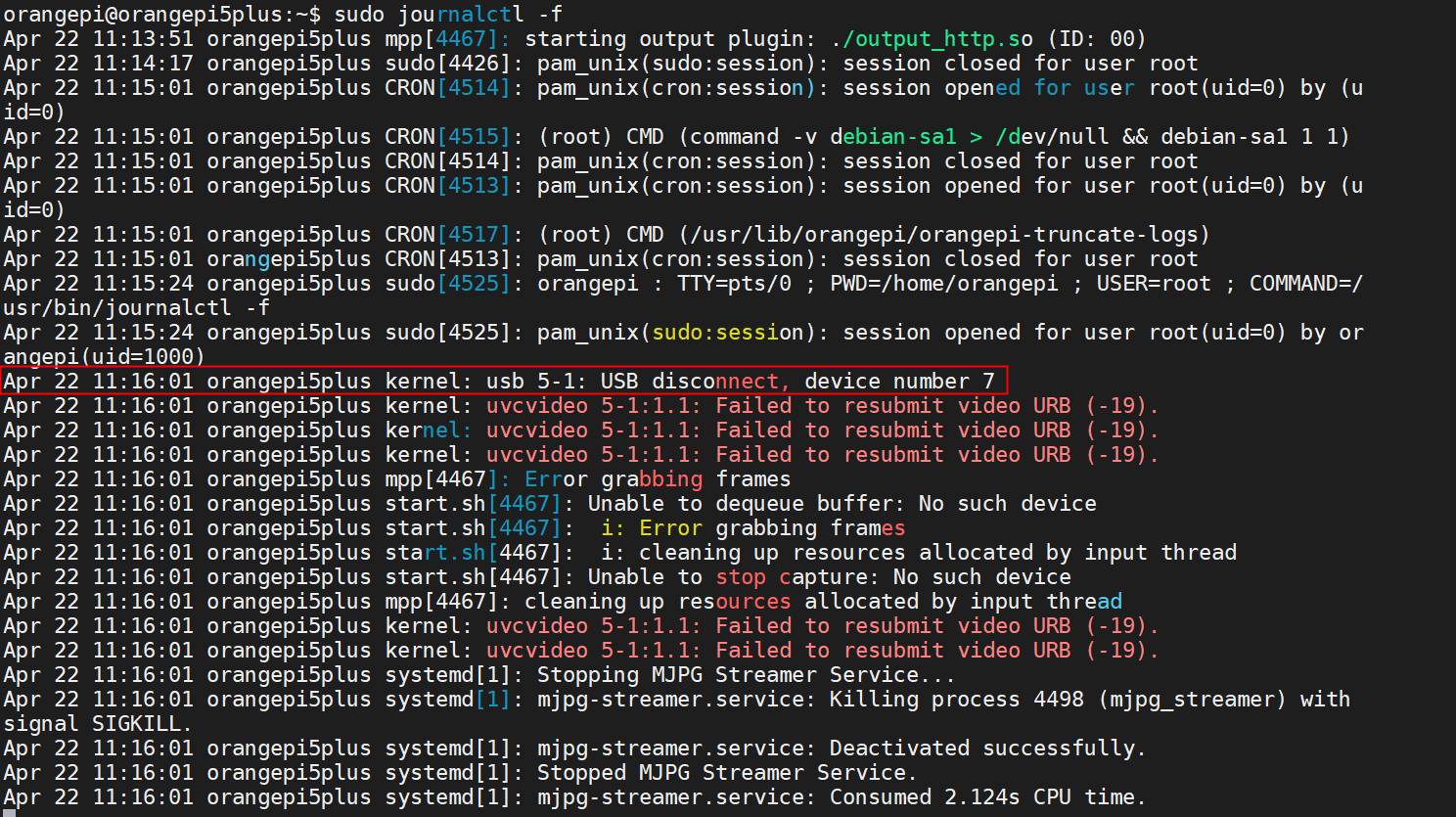Click the '11:13:51' timestamp
The width and height of the screenshot is (1456, 817).
click(x=143, y=39)
